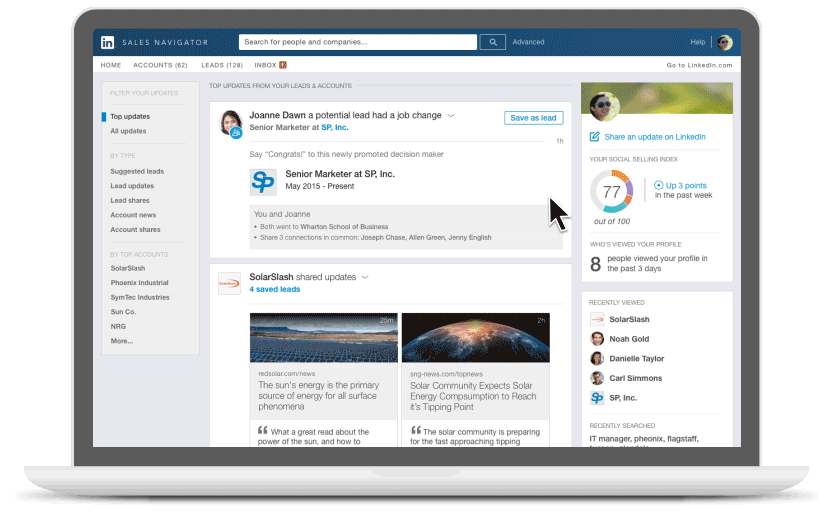The width and height of the screenshot is (834, 513).
Task: Click 'Senior Marketer at SP, Inc.' job title
Action: pyautogui.click(x=340, y=174)
